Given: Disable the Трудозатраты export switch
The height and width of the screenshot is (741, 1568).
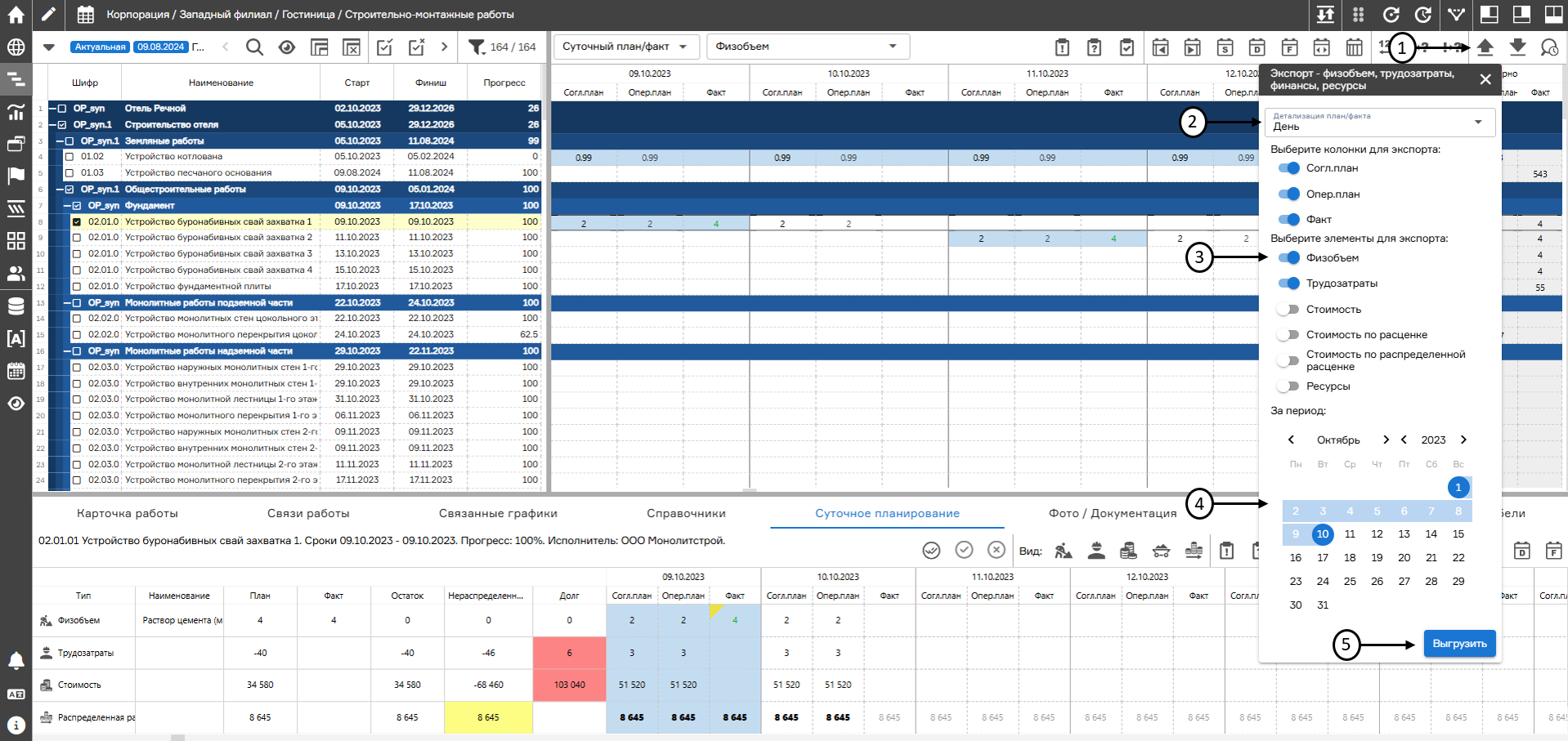Looking at the screenshot, I should tap(1289, 283).
